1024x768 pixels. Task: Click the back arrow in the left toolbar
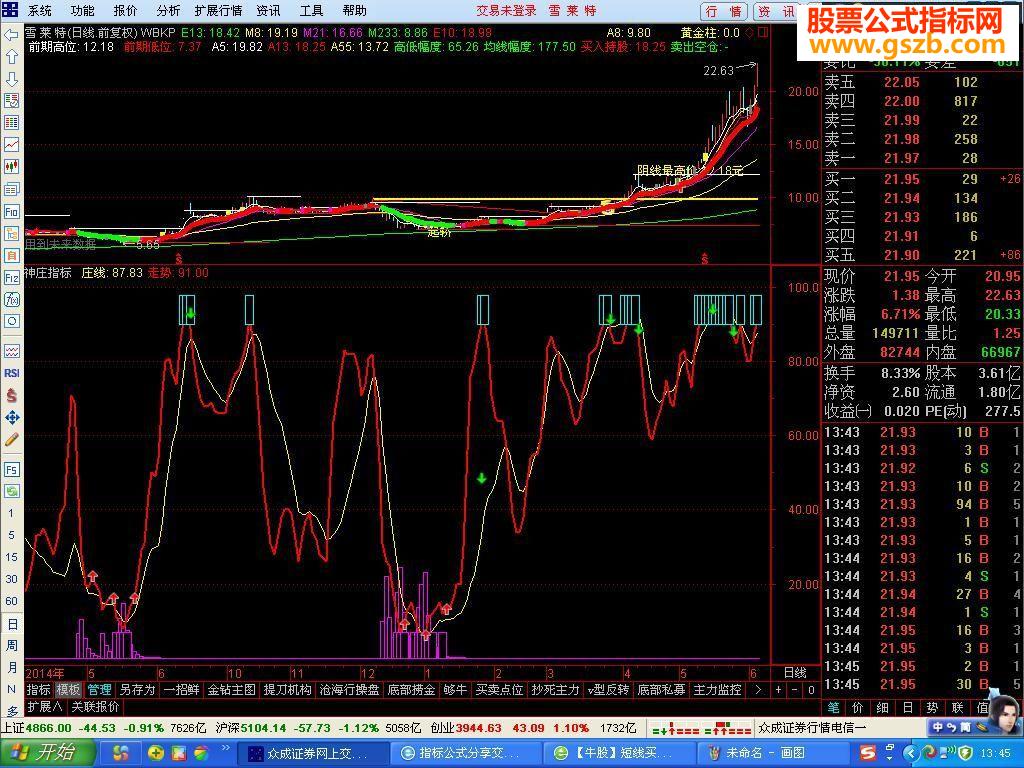coord(11,35)
